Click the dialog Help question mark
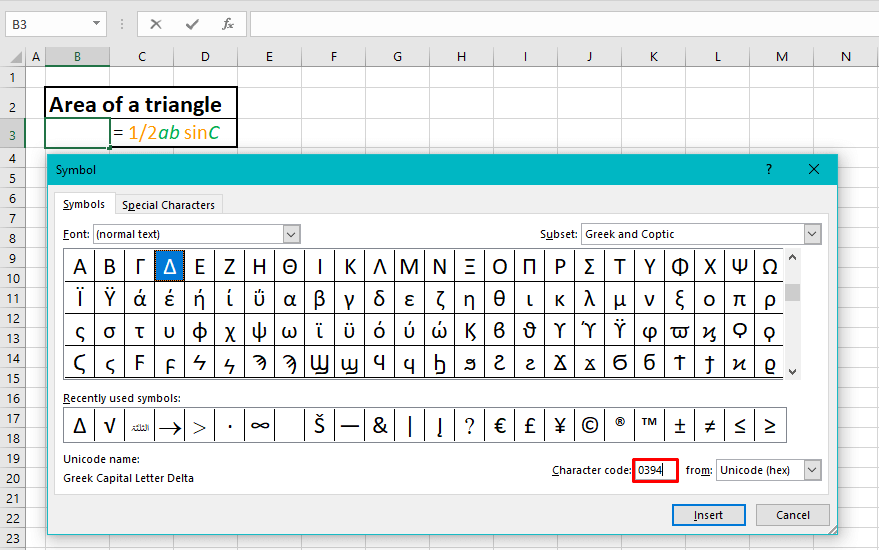Image resolution: width=879 pixels, height=550 pixels. click(x=769, y=169)
